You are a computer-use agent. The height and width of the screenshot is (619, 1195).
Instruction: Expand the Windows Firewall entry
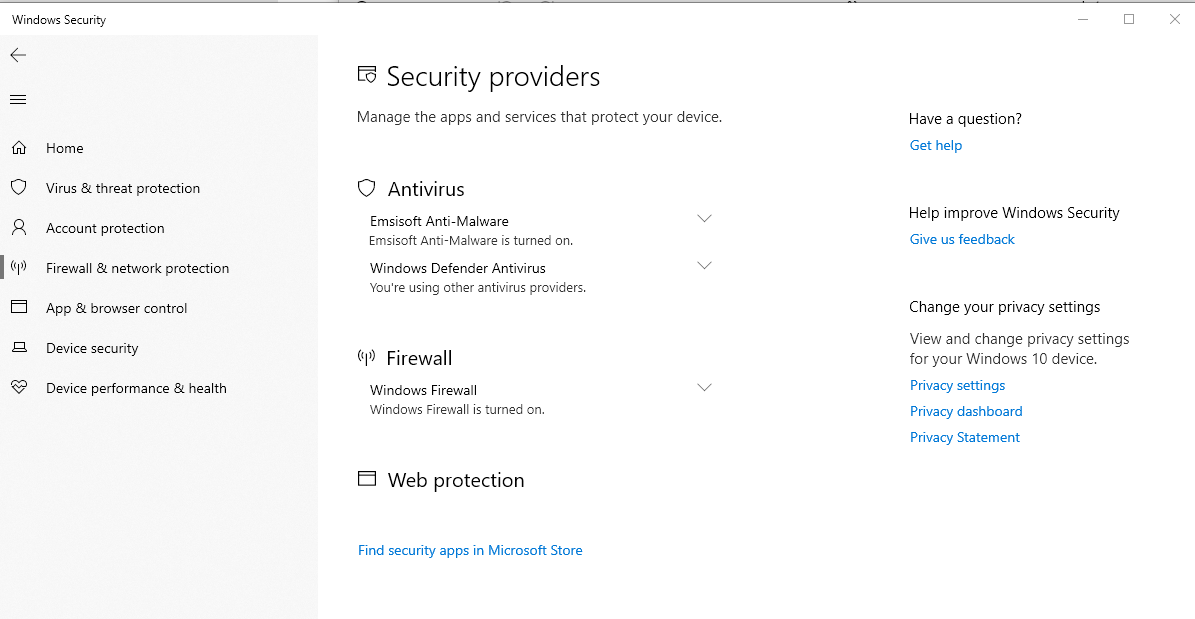(x=704, y=388)
